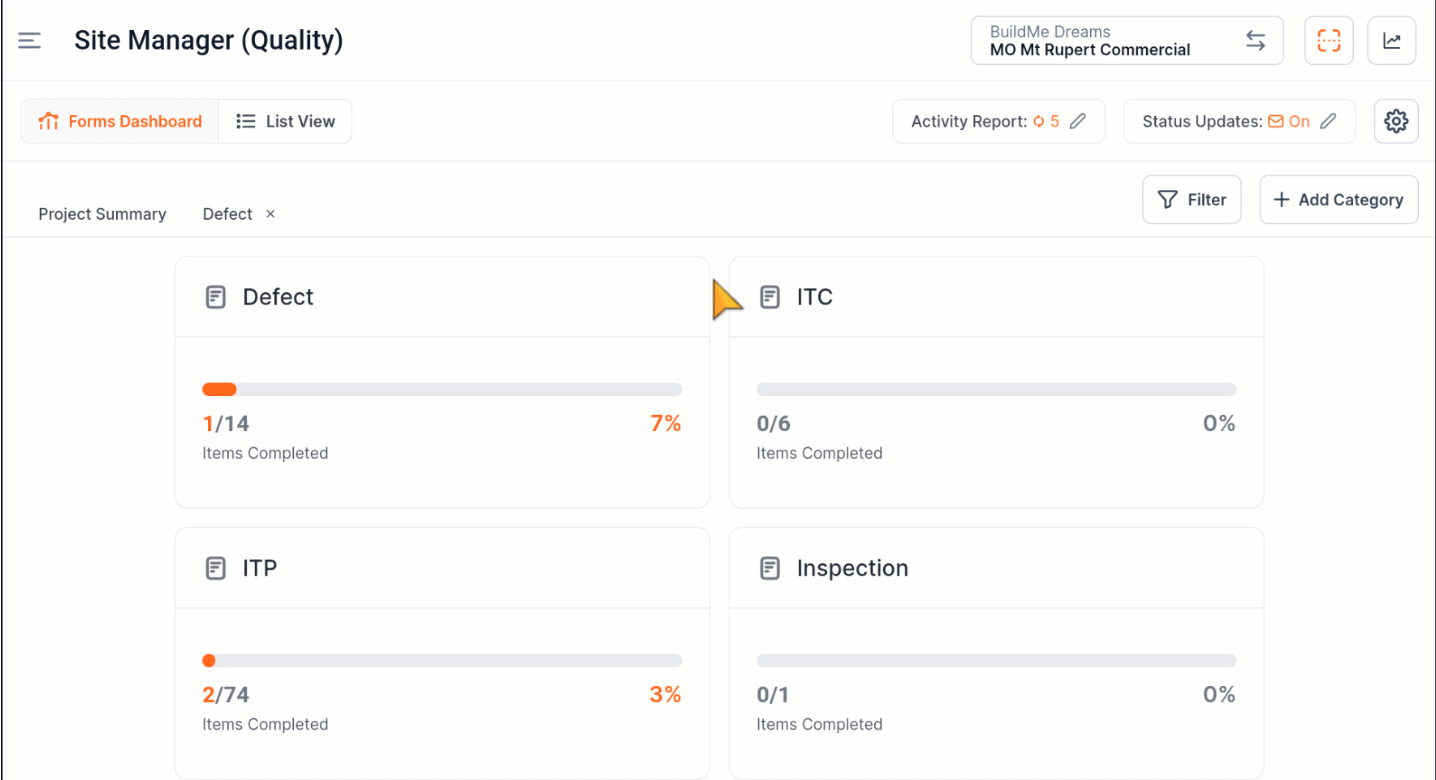Select the Project Summary tab
This screenshot has height=780, width=1436.
(102, 214)
